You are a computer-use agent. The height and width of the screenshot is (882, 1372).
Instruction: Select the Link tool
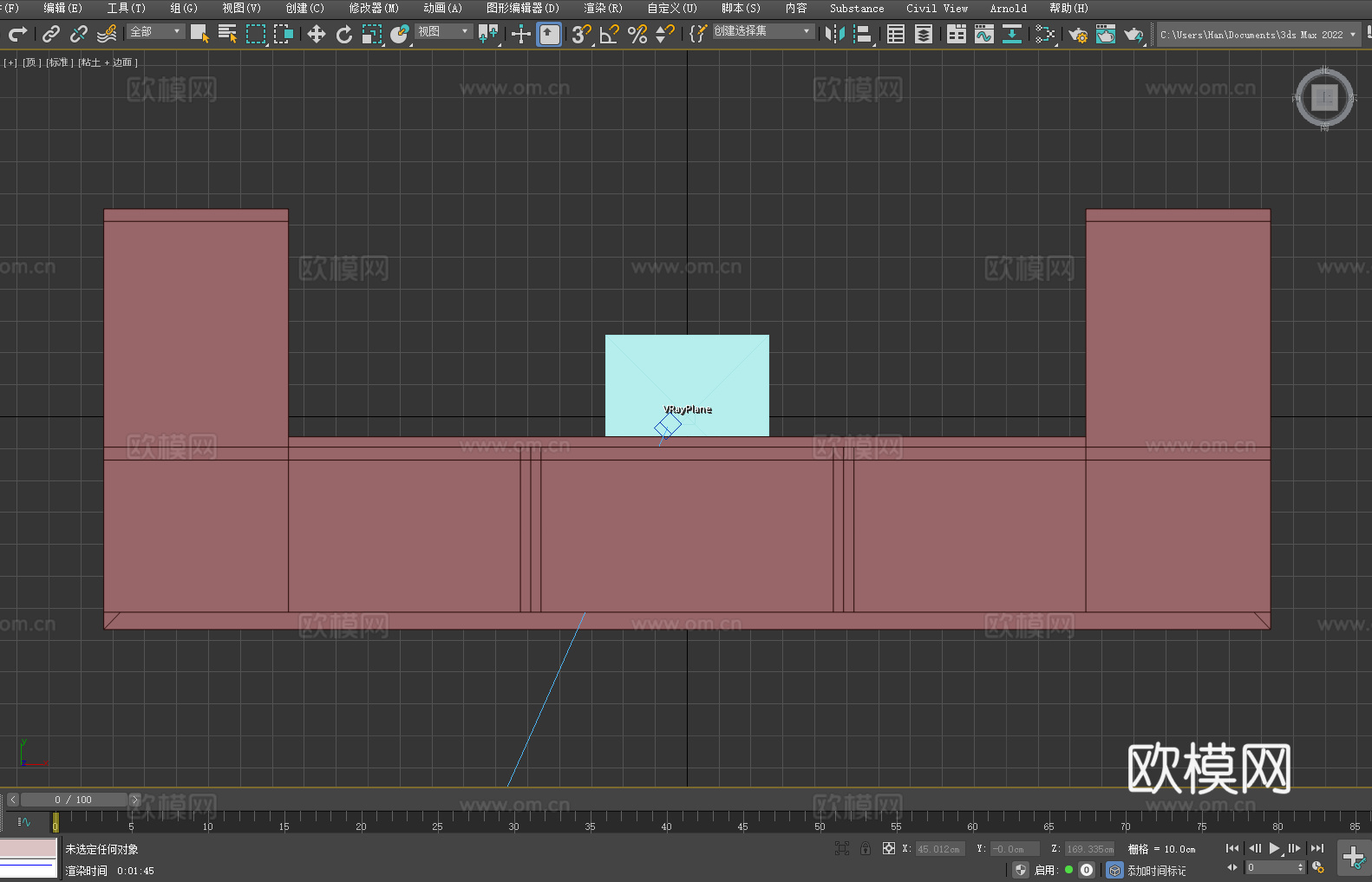[x=51, y=34]
